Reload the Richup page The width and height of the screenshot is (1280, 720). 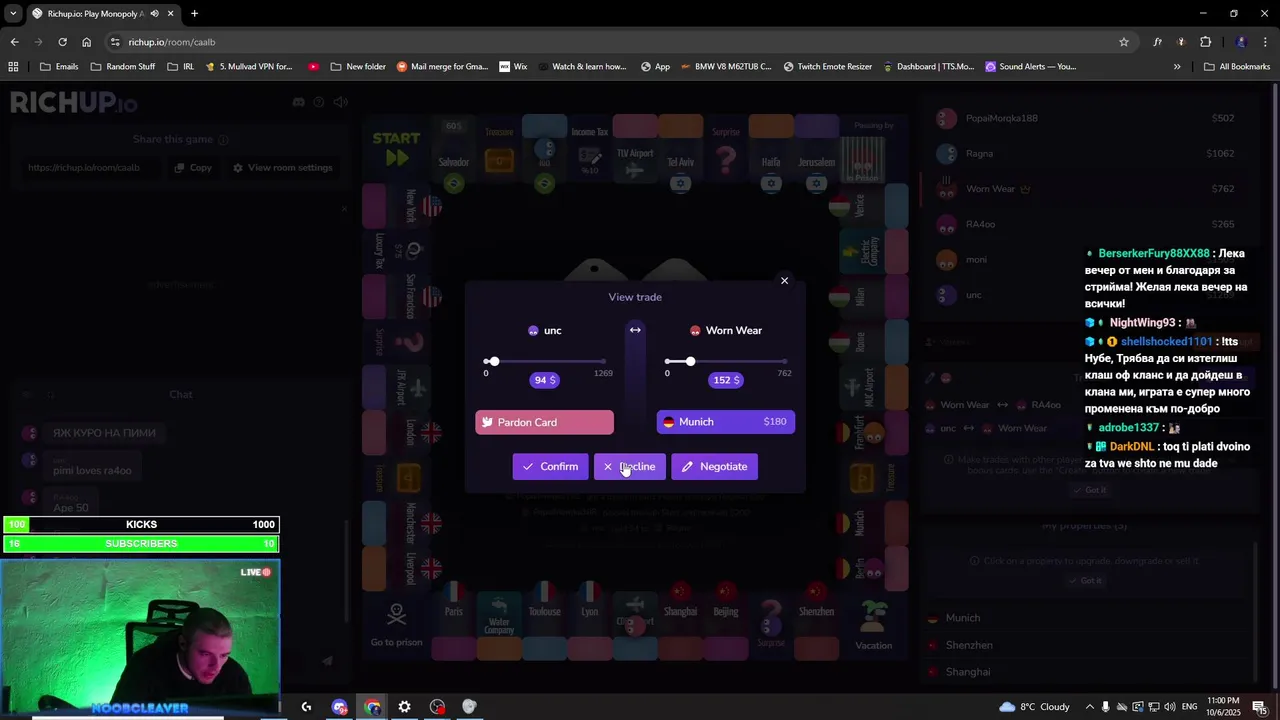coord(62,42)
